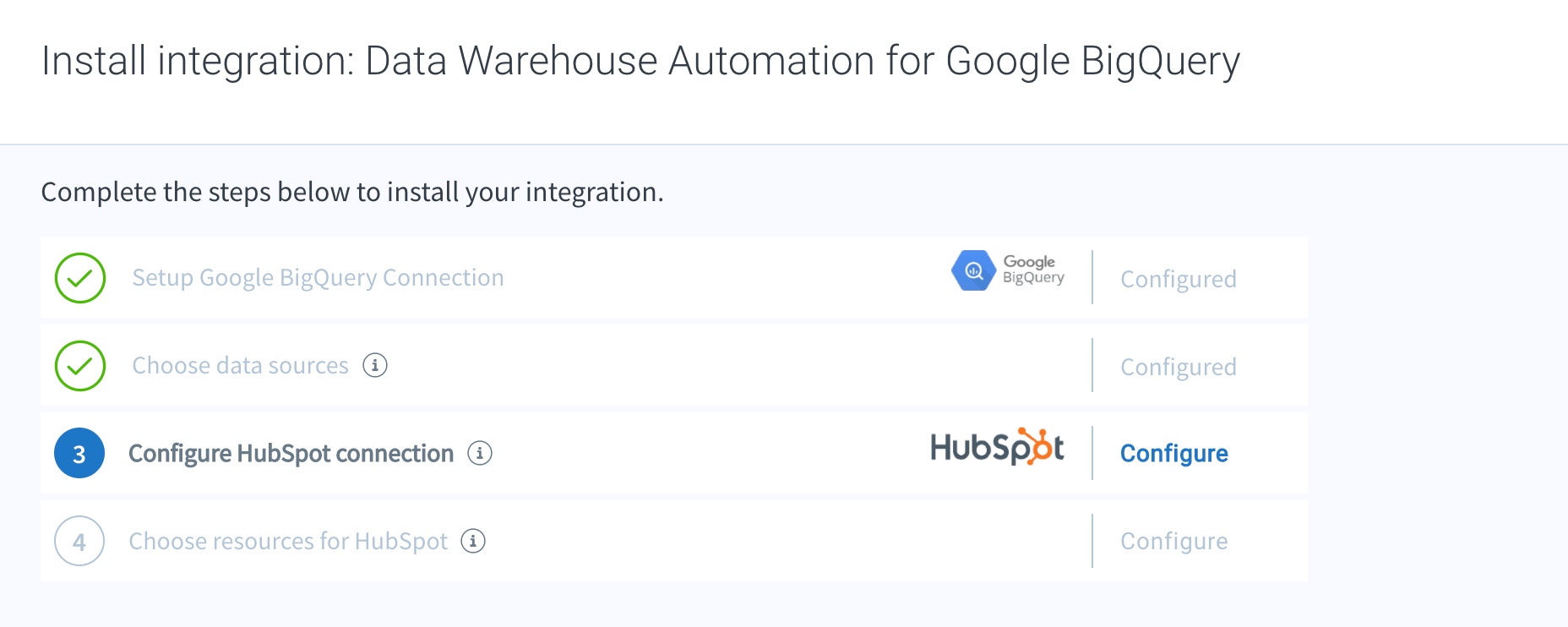Click the blue step 3 circle
Screen dimensions: 1568x627
pos(79,454)
